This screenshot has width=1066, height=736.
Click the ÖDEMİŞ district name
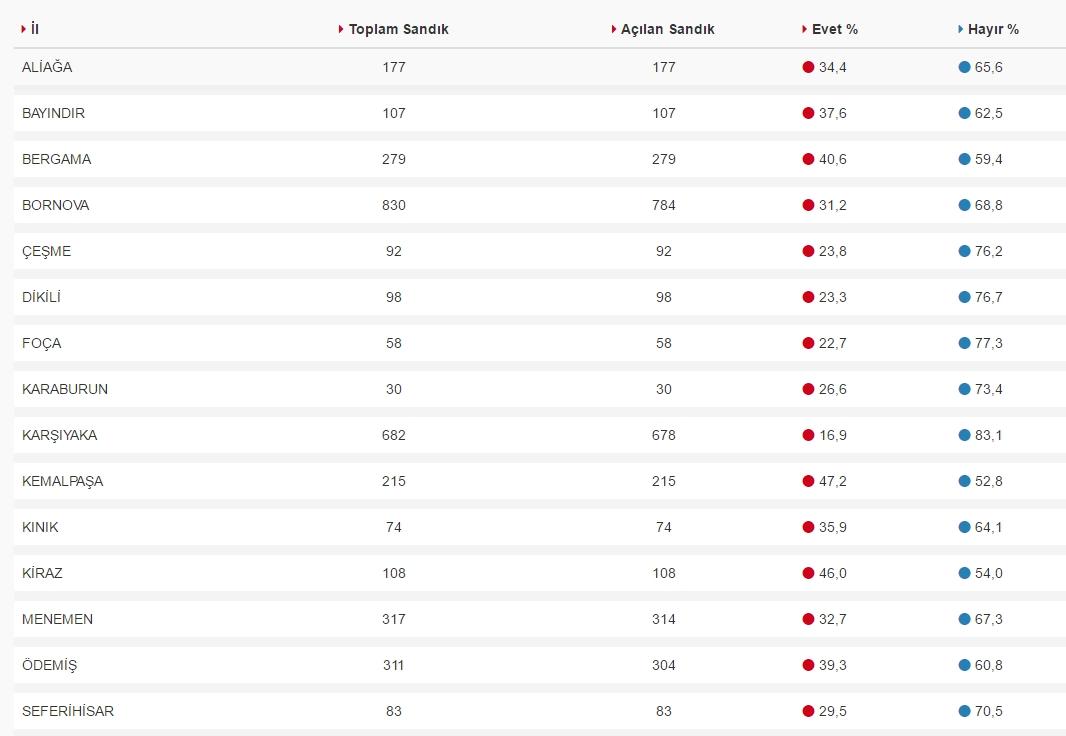pyautogui.click(x=49, y=665)
